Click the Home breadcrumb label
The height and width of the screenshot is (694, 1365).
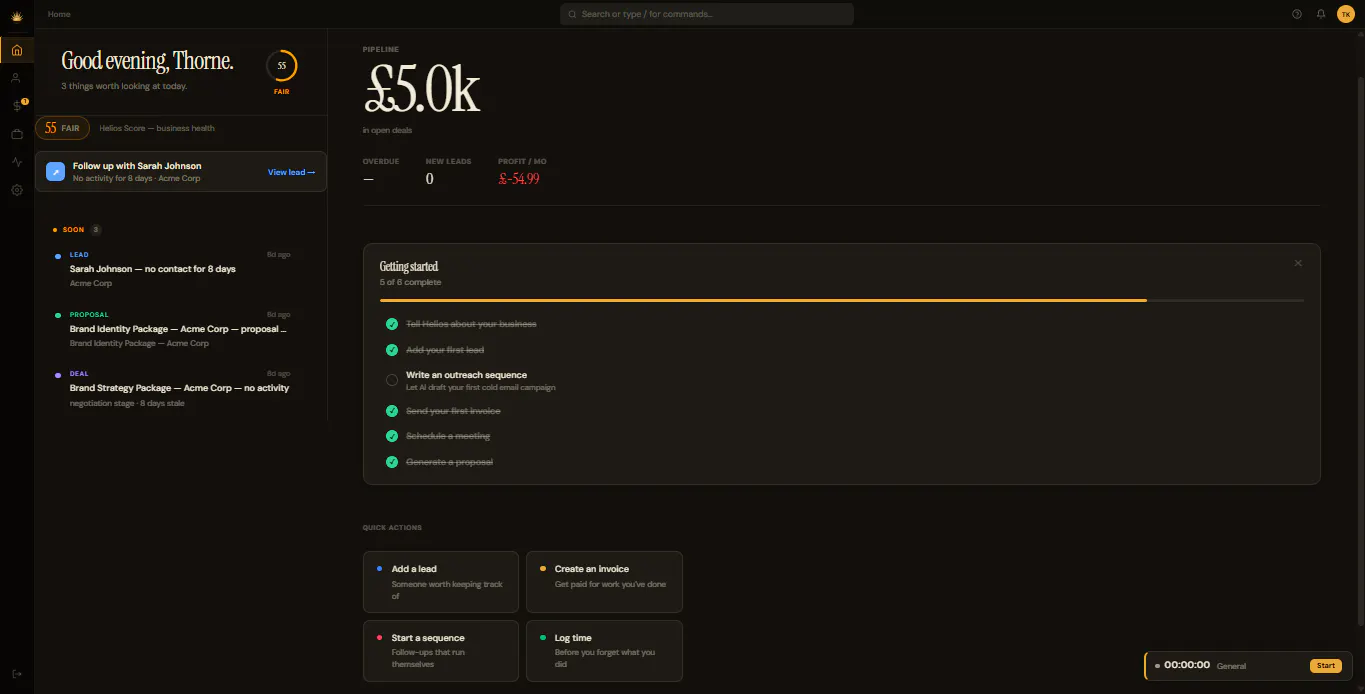coord(59,14)
